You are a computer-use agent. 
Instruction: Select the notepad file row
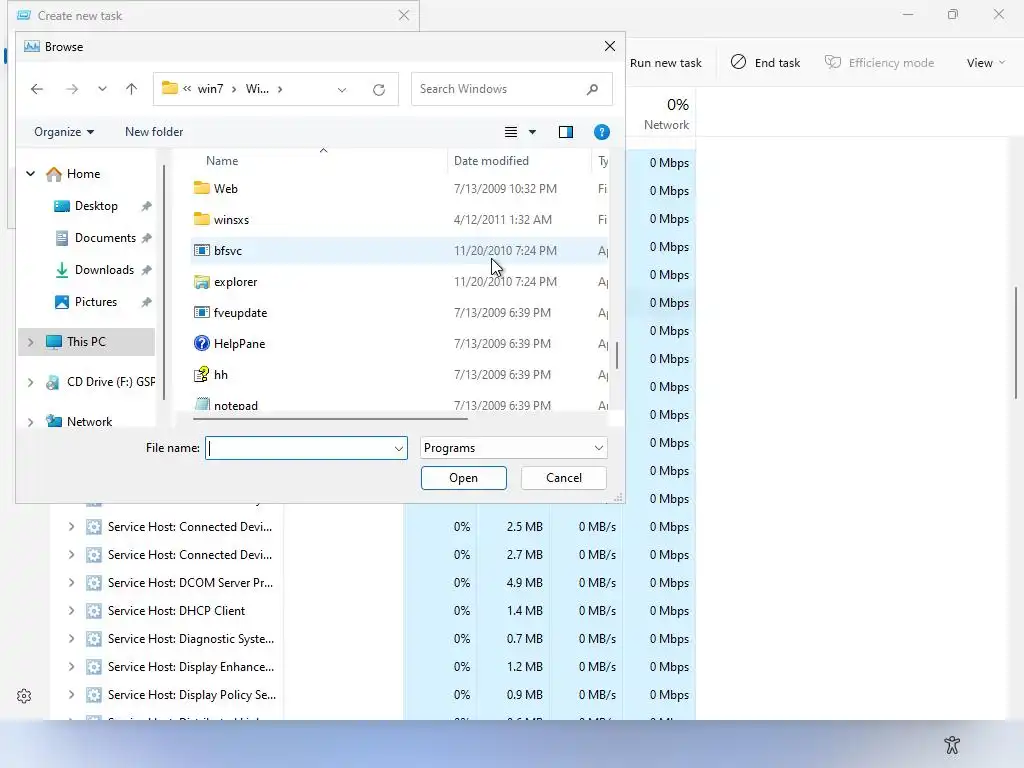click(x=400, y=404)
